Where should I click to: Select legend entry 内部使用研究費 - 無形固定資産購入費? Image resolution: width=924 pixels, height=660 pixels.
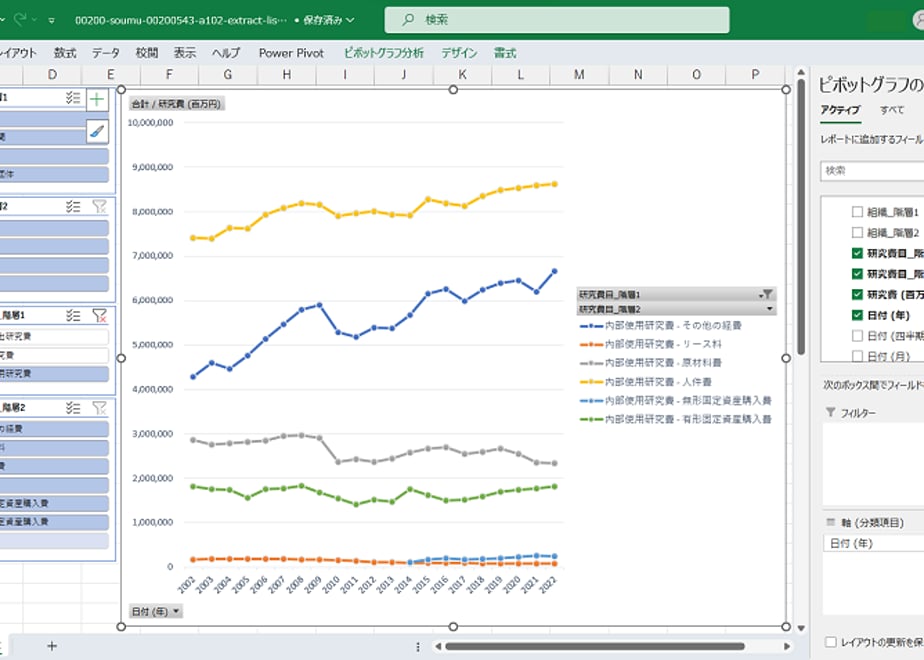676,401
